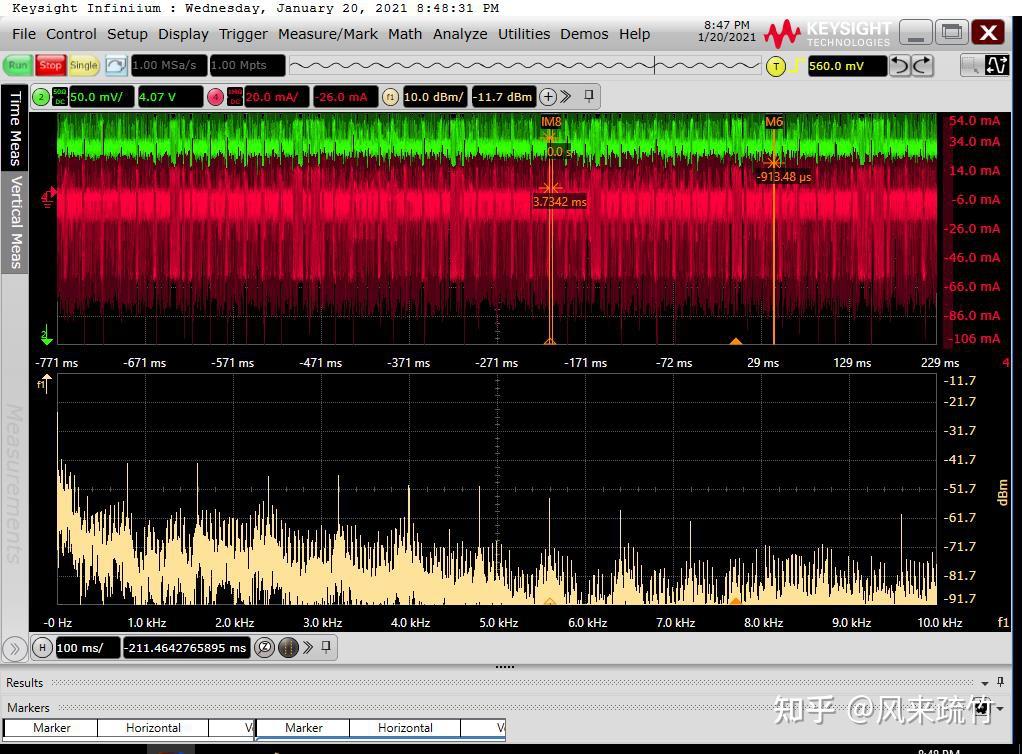Click the red Stop acquisition button
Screen dimensions: 1022x754
coord(50,65)
